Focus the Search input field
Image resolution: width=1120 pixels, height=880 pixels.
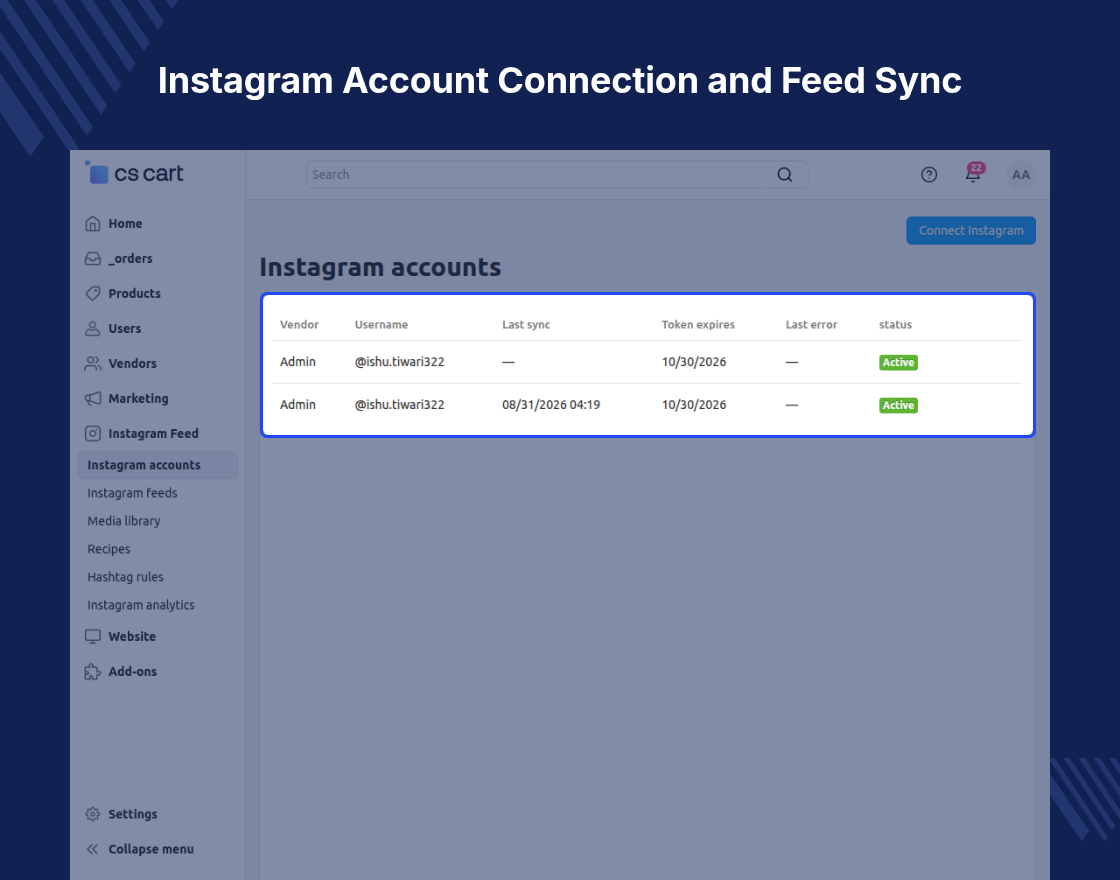[557, 175]
